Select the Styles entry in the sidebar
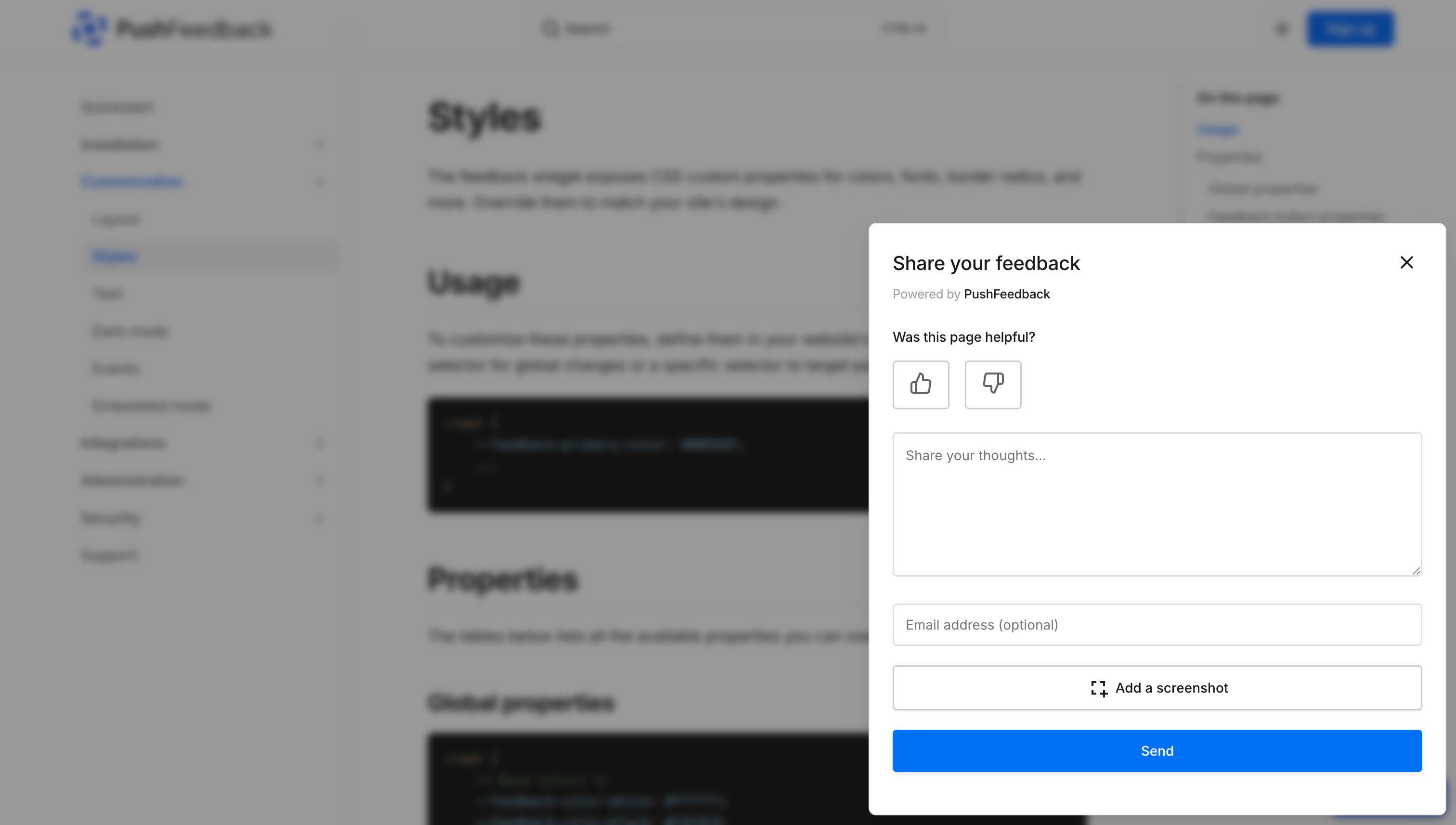This screenshot has width=1456, height=825. pyautogui.click(x=115, y=256)
